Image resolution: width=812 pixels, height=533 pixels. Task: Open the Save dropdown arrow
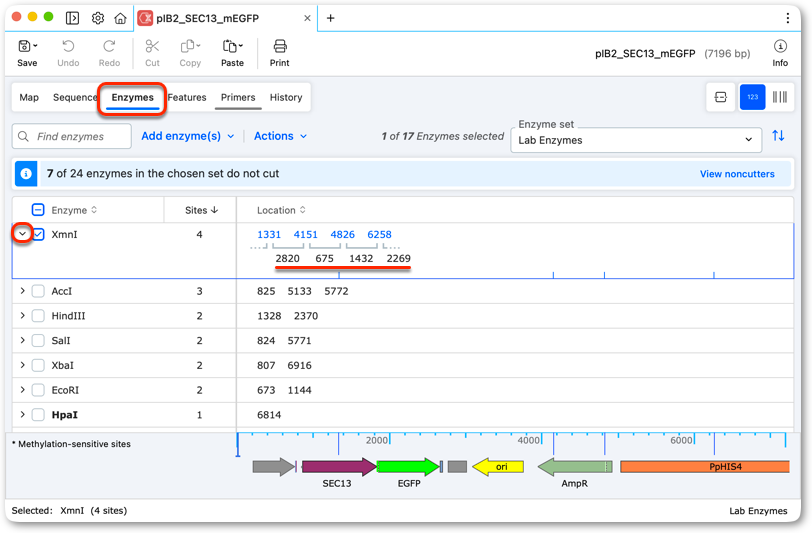35,46
